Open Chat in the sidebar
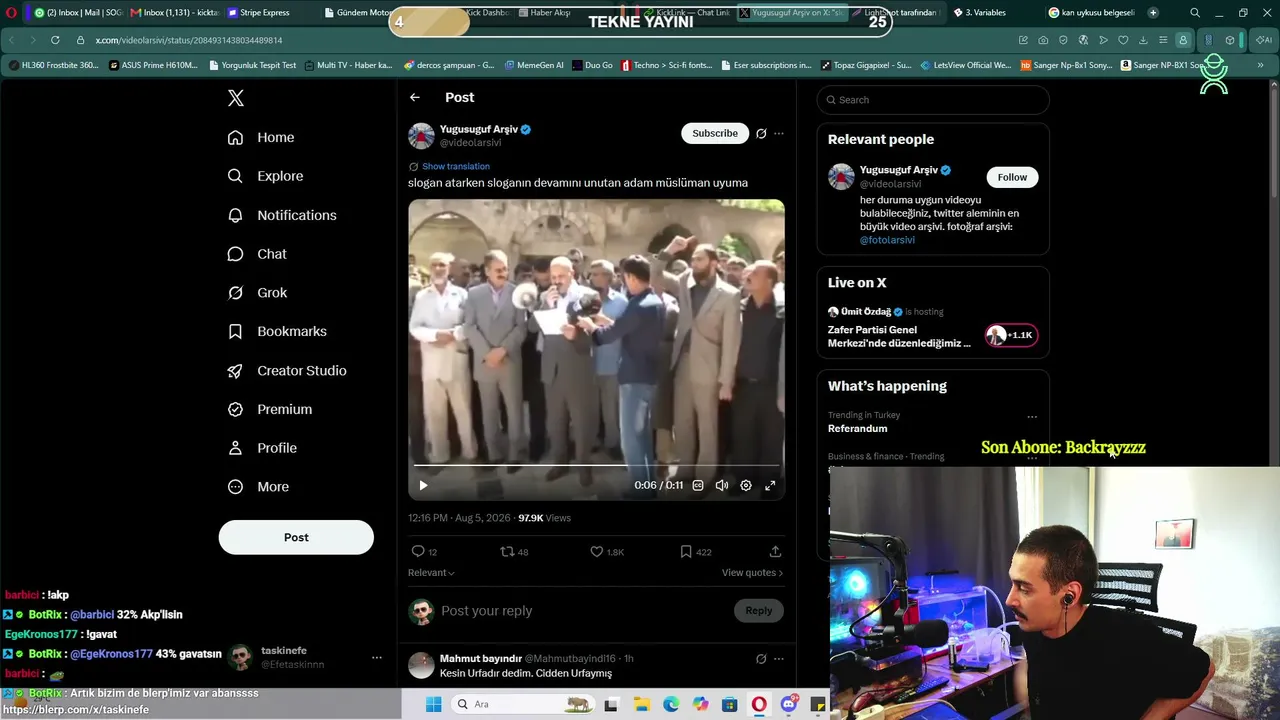This screenshot has height=720, width=1280. [257, 254]
